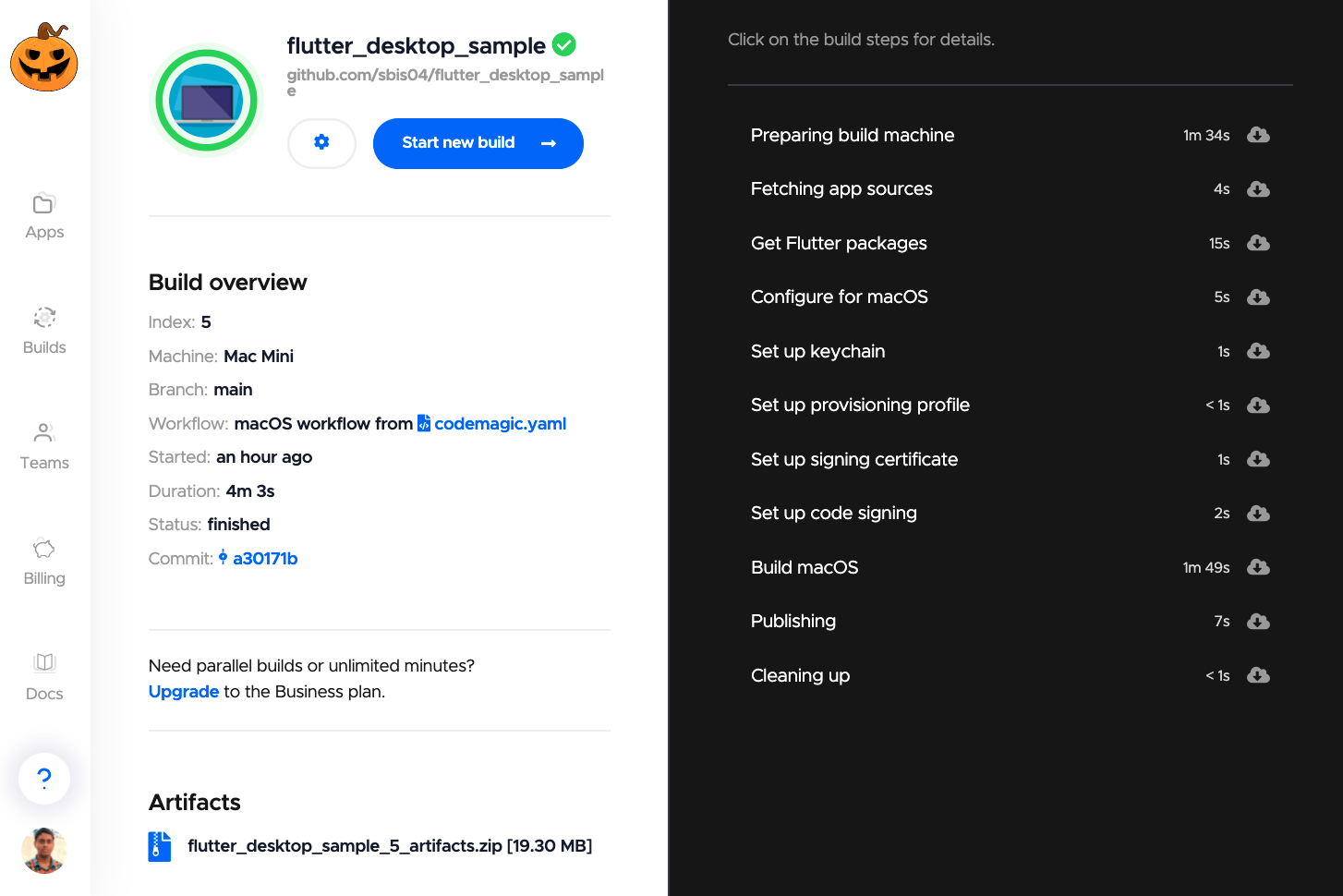Download log for Set up keychain
This screenshot has height=896, width=1343.
point(1258,351)
